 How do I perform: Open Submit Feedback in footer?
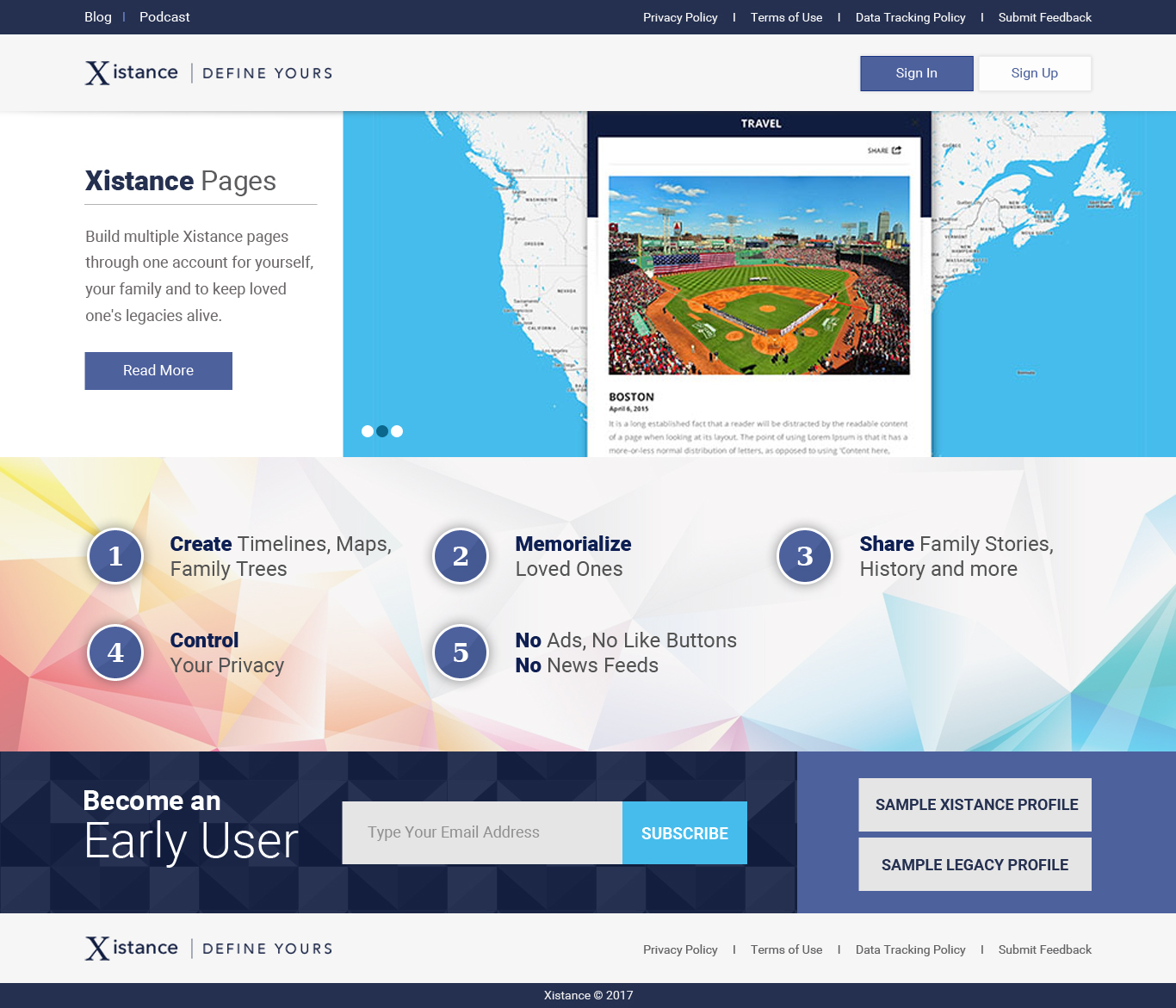(x=1044, y=949)
